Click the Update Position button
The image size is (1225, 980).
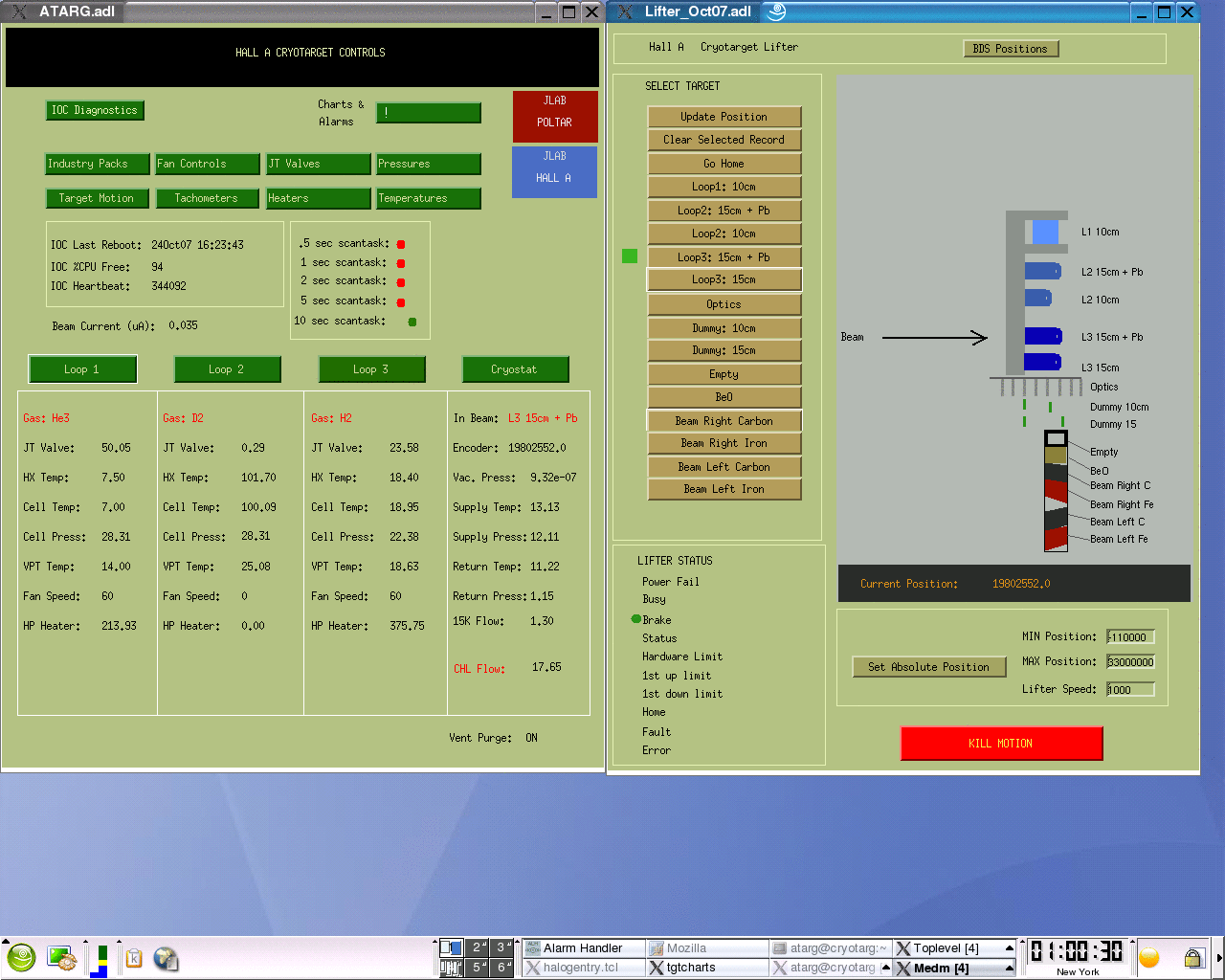click(x=724, y=117)
